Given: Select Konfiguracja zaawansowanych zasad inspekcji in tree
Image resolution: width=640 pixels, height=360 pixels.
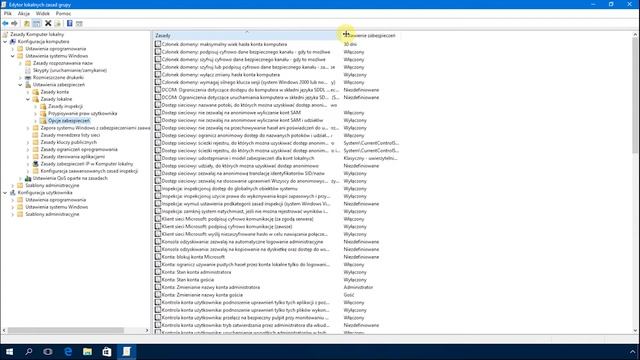Looking at the screenshot, I should click(x=89, y=171).
